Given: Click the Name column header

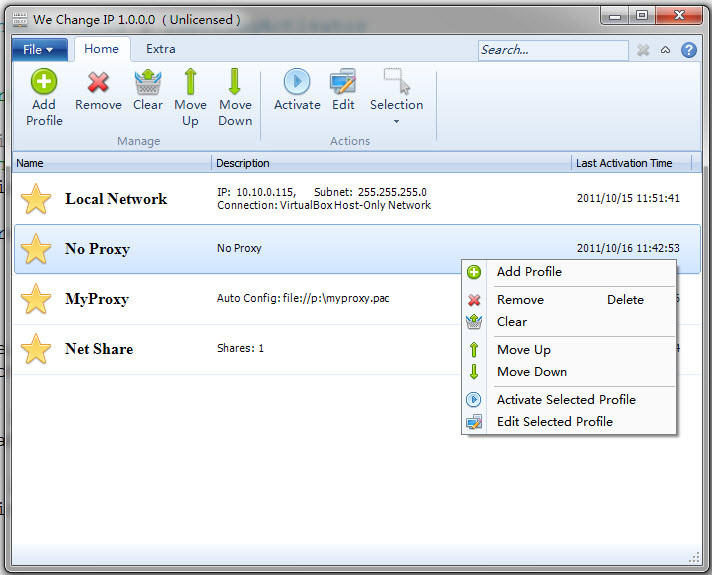Looking at the screenshot, I should tap(112, 163).
